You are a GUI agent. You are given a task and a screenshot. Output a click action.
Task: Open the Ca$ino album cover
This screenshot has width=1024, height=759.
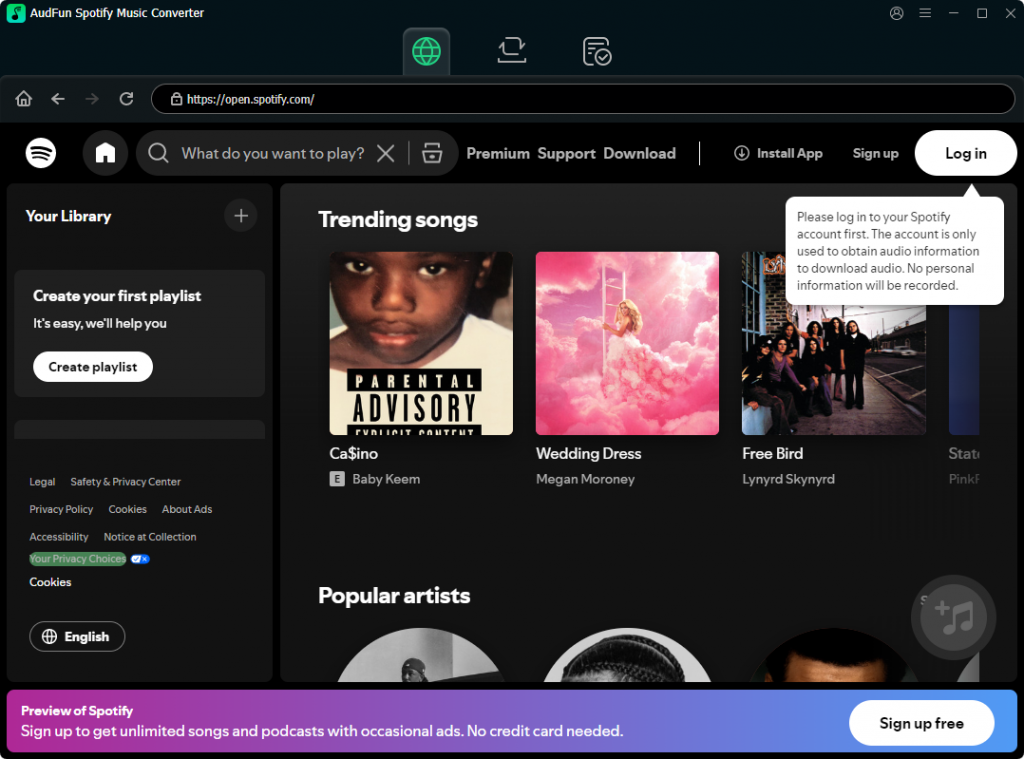pos(421,344)
